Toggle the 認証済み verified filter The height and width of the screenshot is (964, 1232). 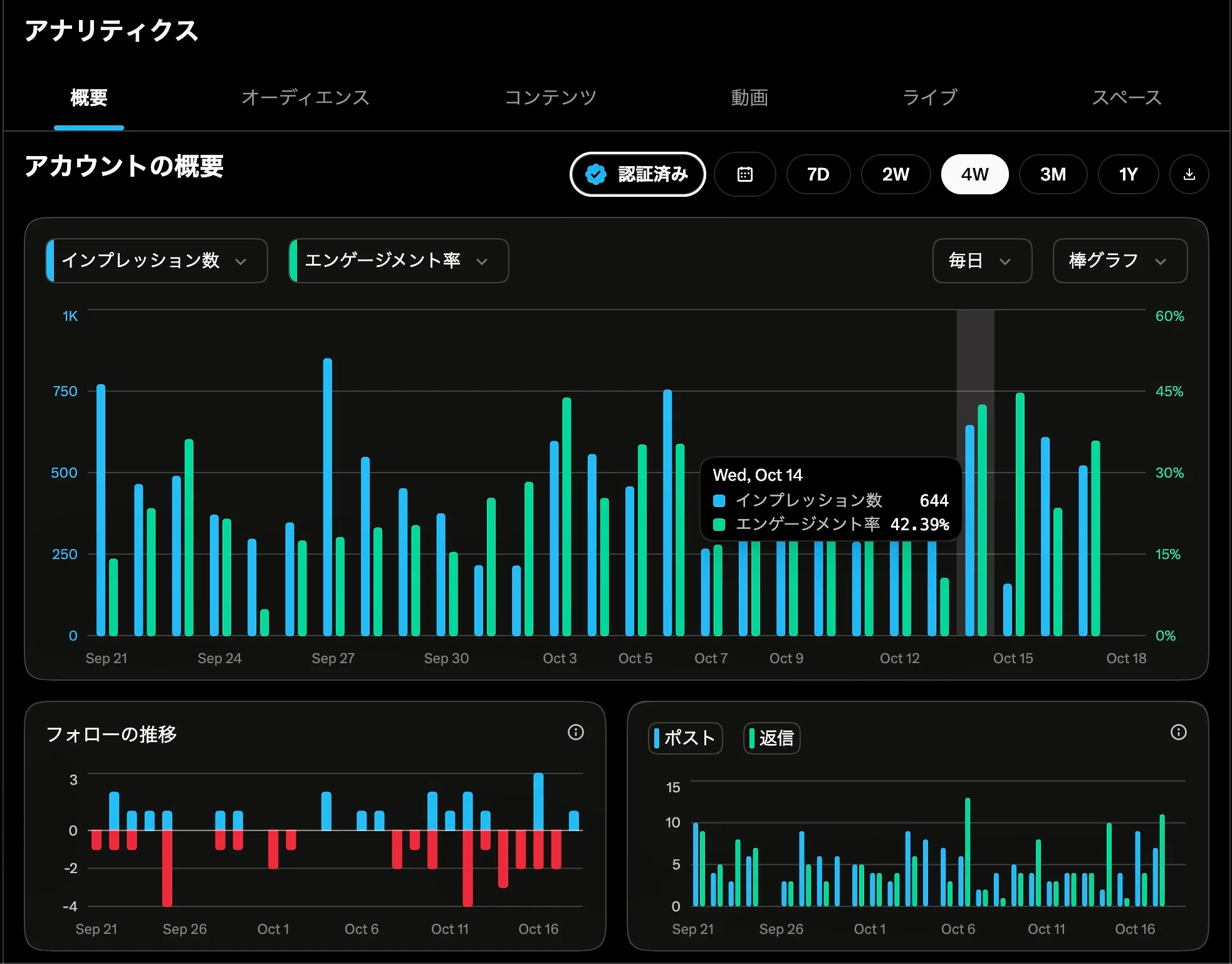click(637, 174)
